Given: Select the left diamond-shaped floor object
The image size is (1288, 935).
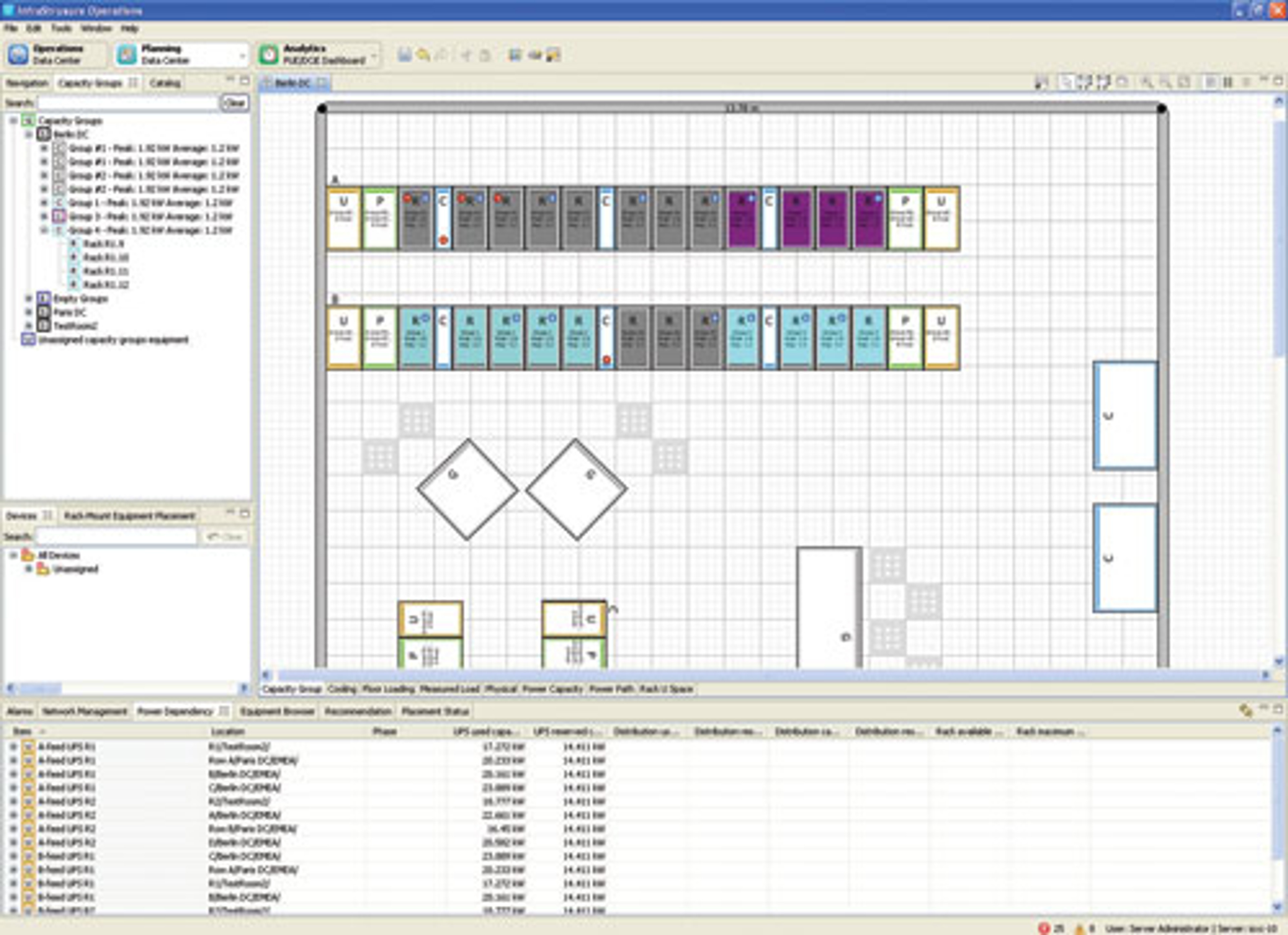Looking at the screenshot, I should [x=467, y=489].
